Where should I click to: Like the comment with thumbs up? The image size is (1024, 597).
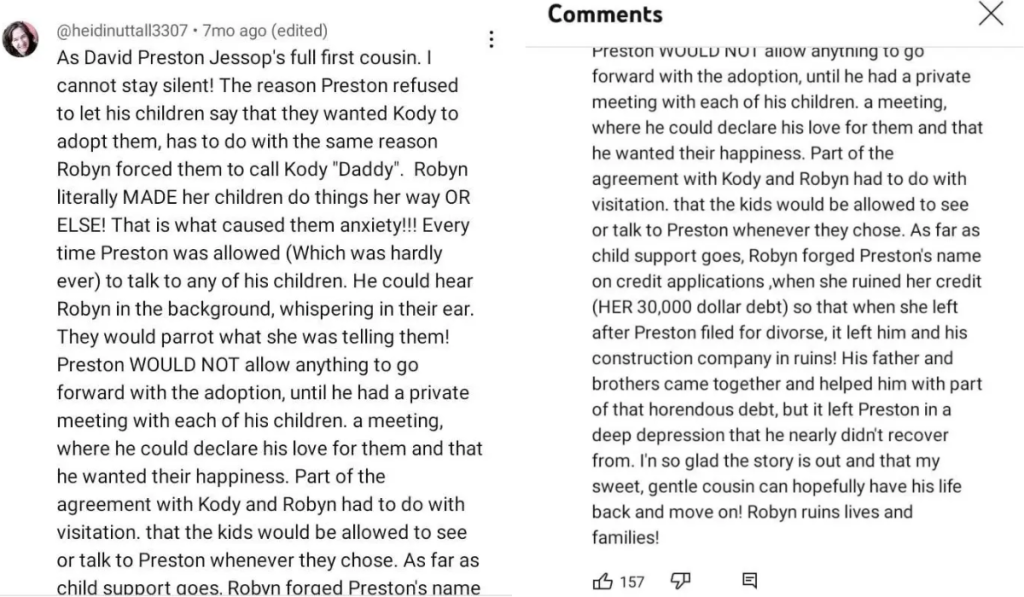(602, 581)
